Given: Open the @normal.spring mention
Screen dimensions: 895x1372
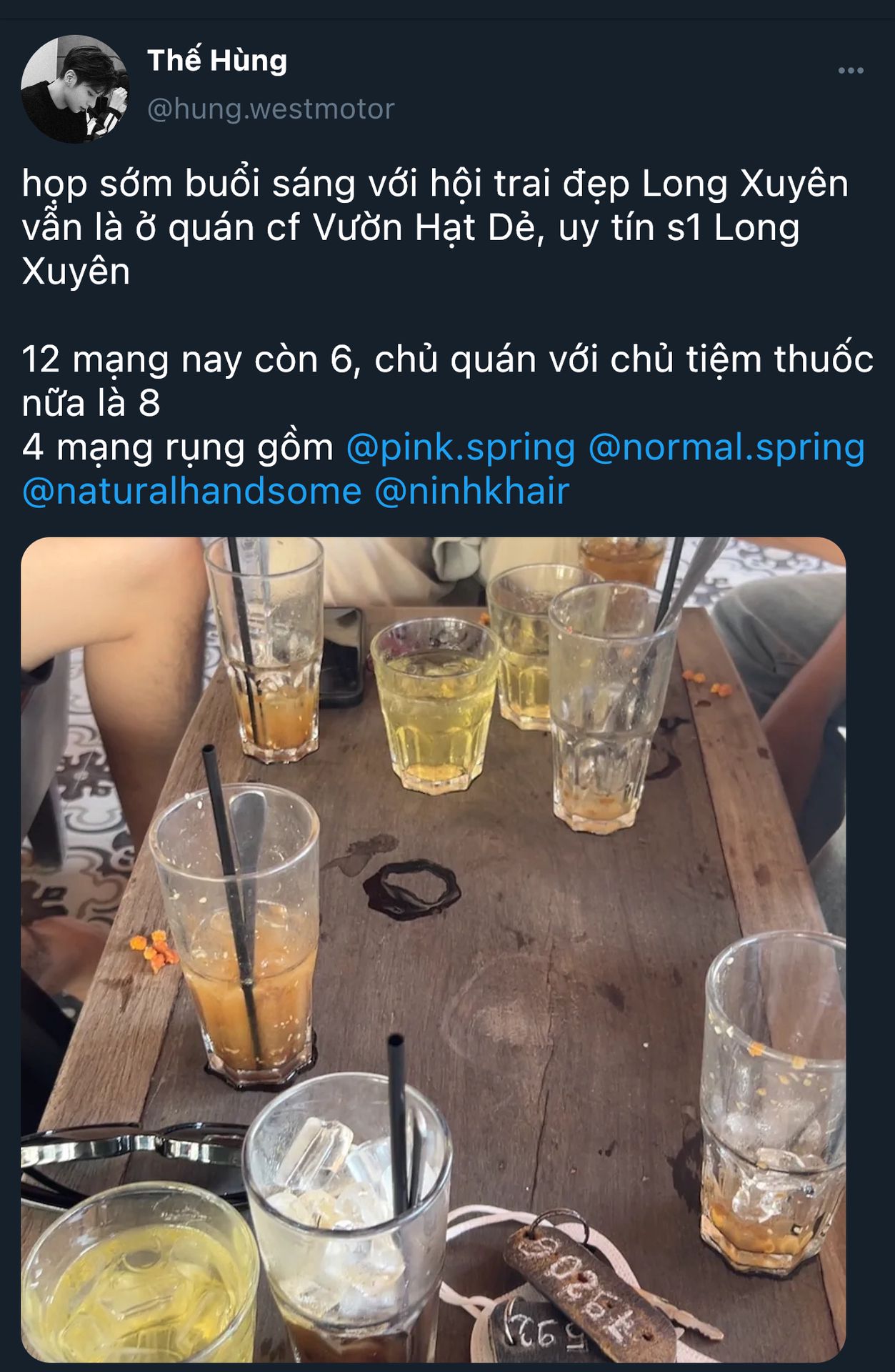Looking at the screenshot, I should click(x=726, y=448).
